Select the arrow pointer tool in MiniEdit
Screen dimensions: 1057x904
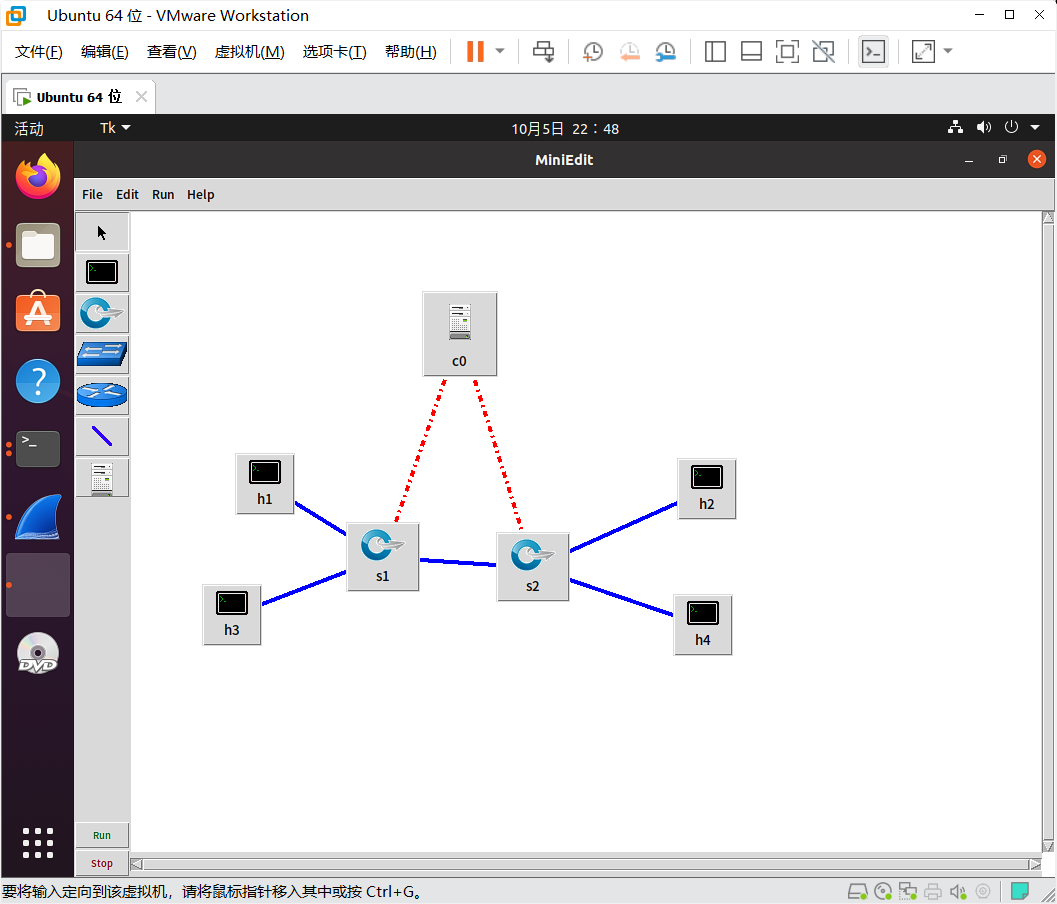[x=102, y=233]
